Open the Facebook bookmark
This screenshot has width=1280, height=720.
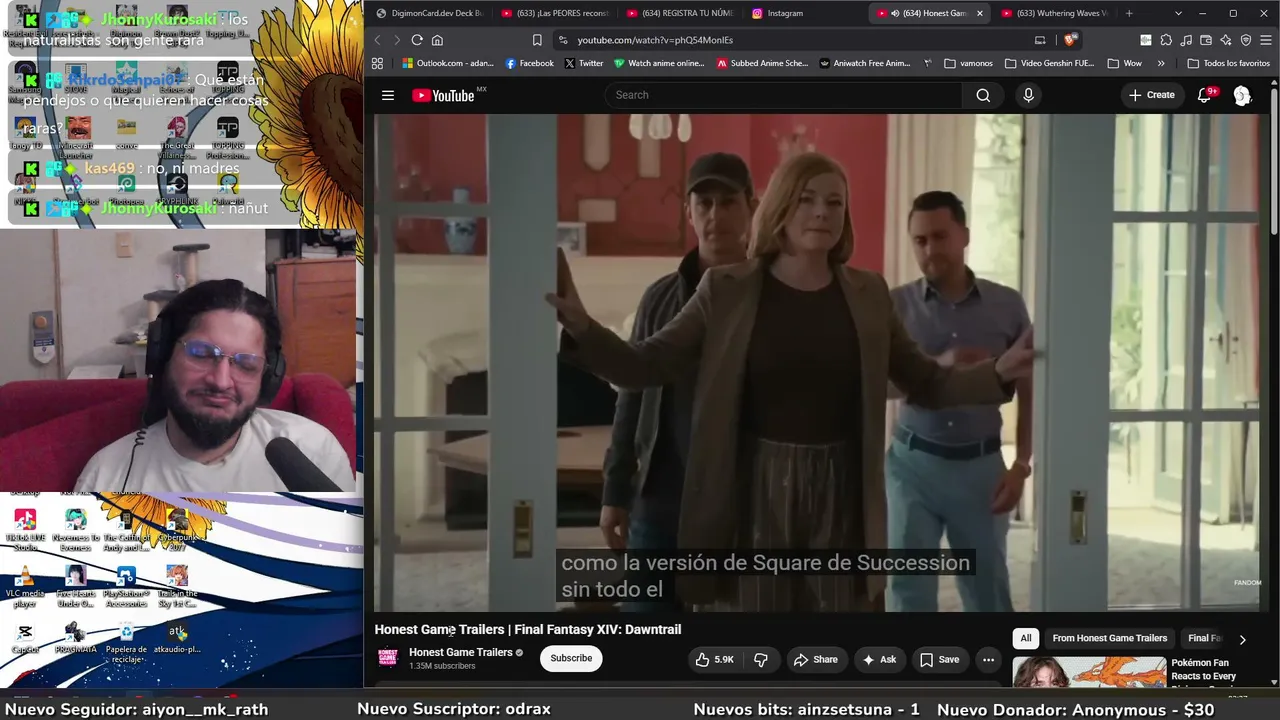click(529, 63)
